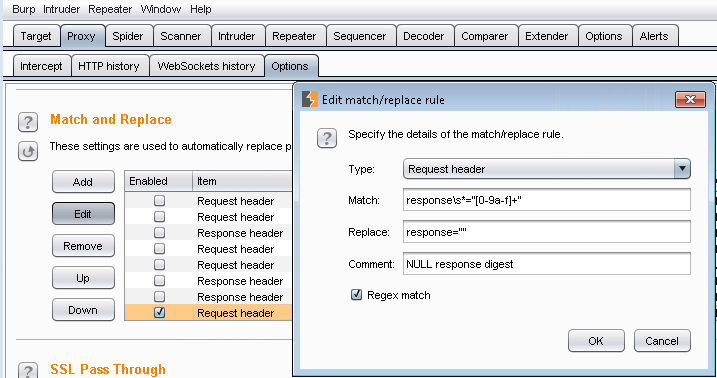This screenshot has height=378, width=717.
Task: Click the Cancel button
Action: point(662,341)
